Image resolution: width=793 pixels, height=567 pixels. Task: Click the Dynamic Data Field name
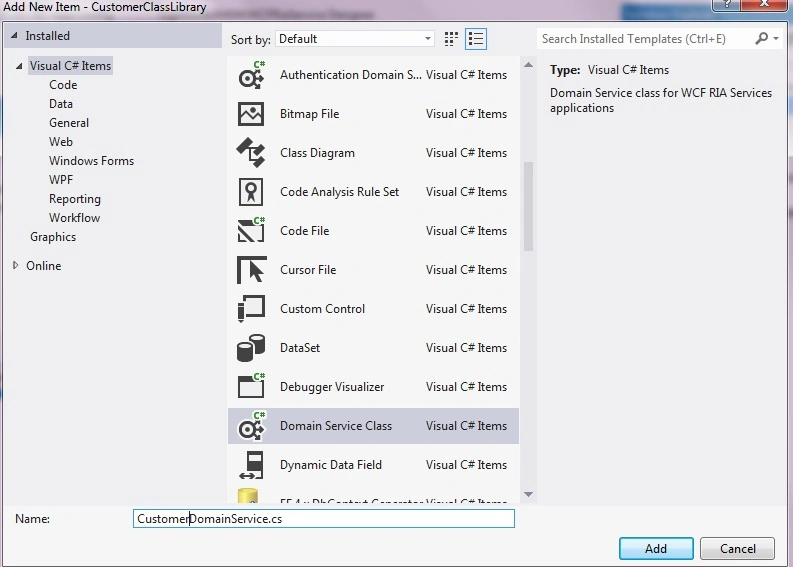coord(331,465)
